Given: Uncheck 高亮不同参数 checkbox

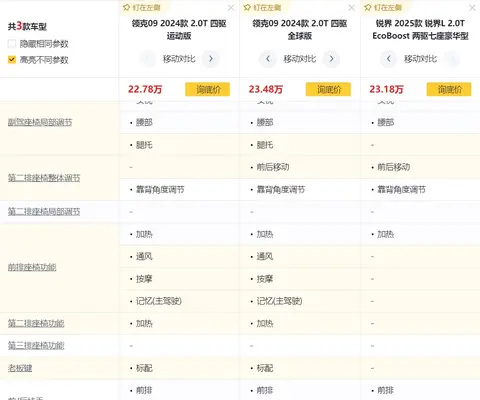Looking at the screenshot, I should 12,60.
